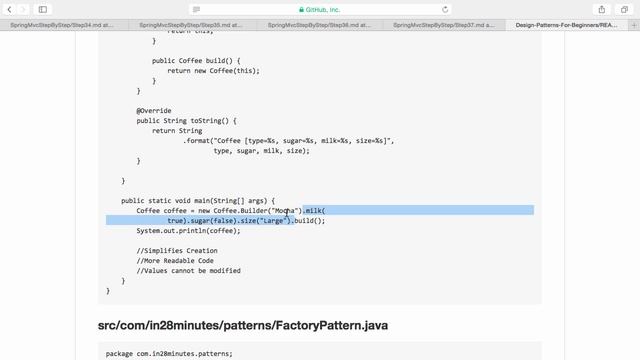This screenshot has width=640, height=360.
Task: Click the line 'public Coffee build() {'
Action: click(x=196, y=61)
